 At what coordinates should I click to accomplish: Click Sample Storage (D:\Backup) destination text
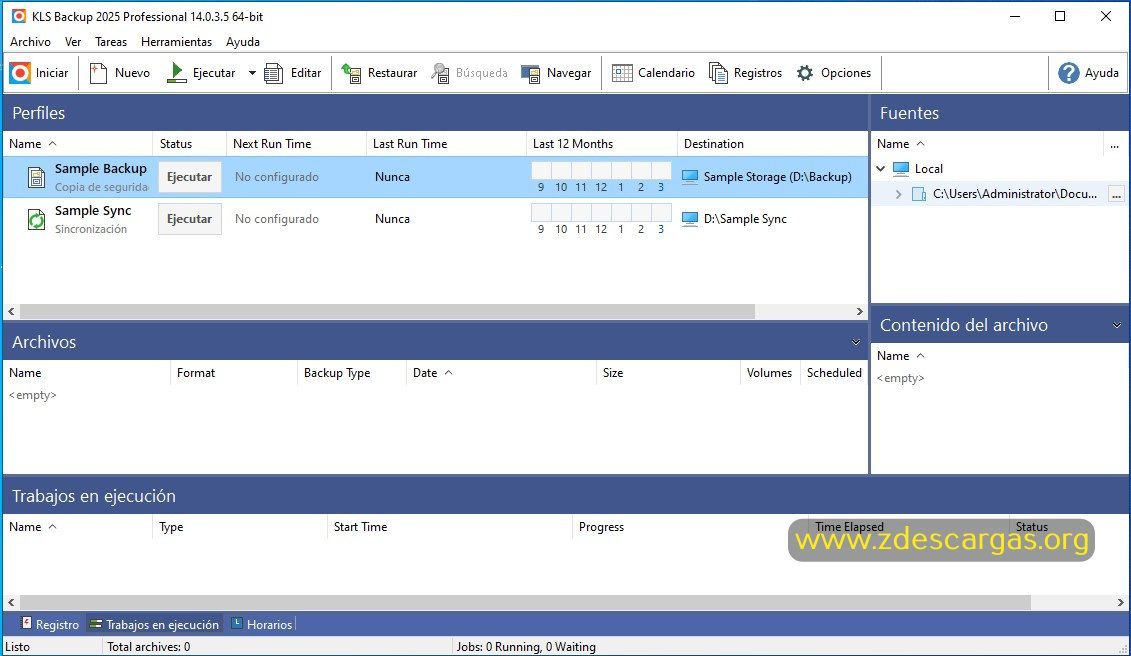pyautogui.click(x=778, y=177)
